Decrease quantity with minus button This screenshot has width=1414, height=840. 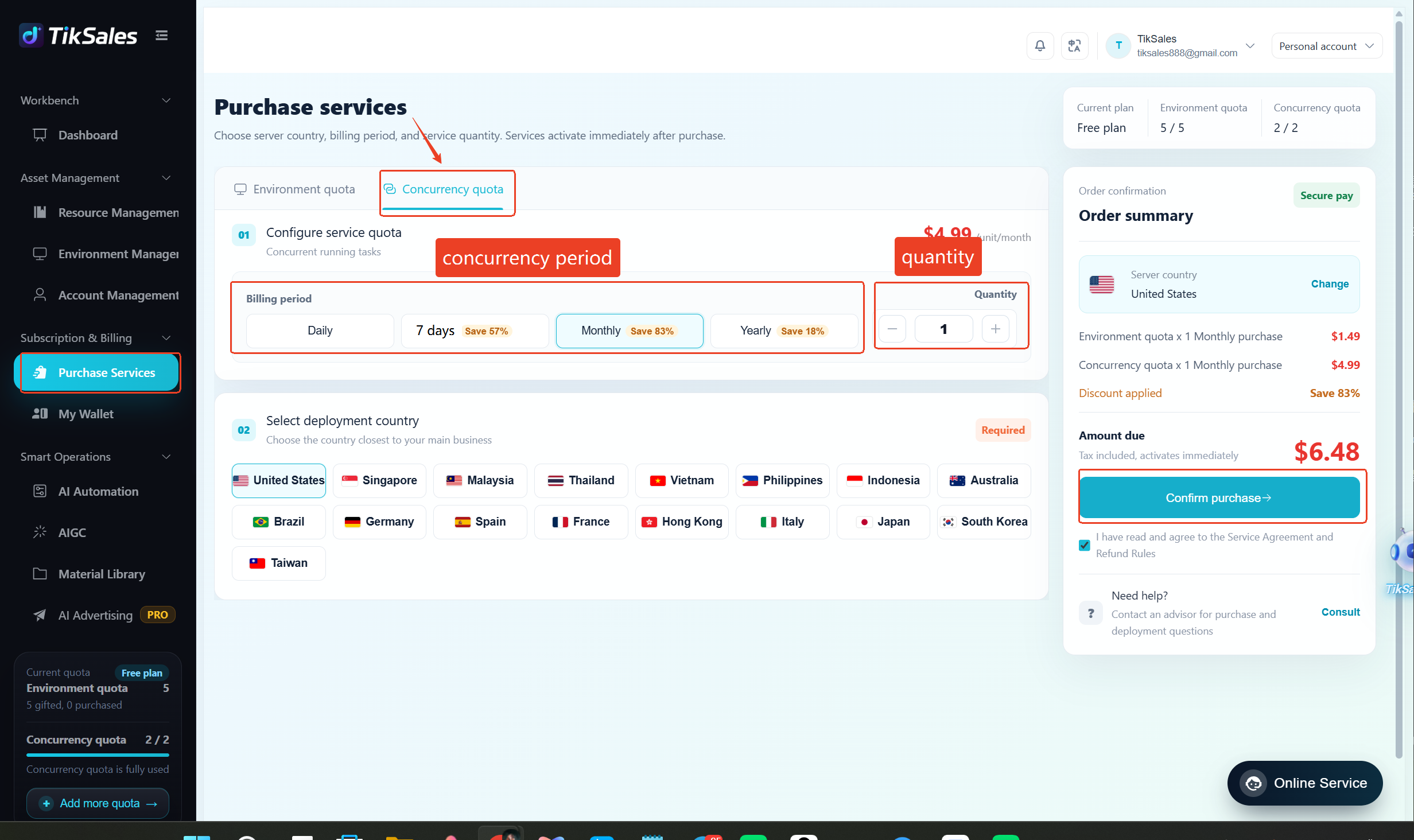pyautogui.click(x=892, y=329)
